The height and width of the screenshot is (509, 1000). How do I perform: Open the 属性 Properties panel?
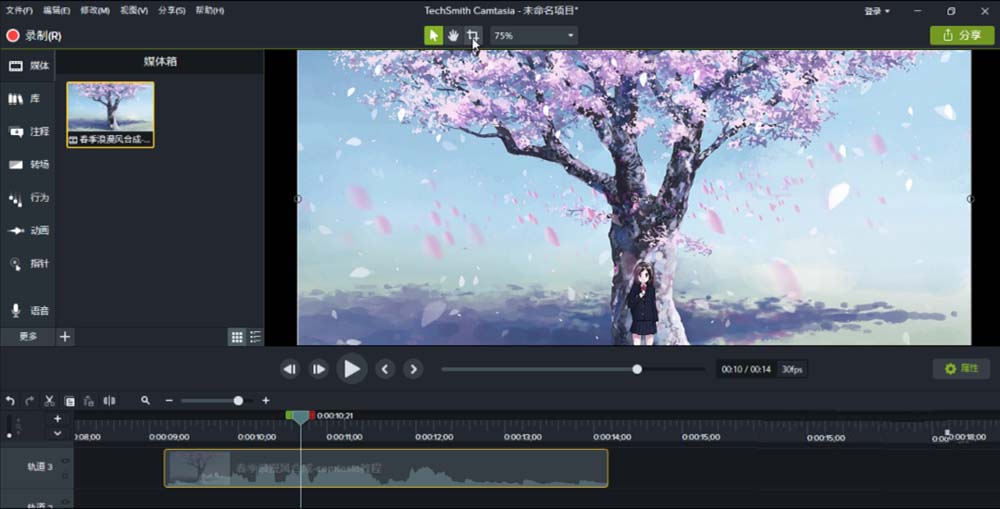pyautogui.click(x=961, y=369)
